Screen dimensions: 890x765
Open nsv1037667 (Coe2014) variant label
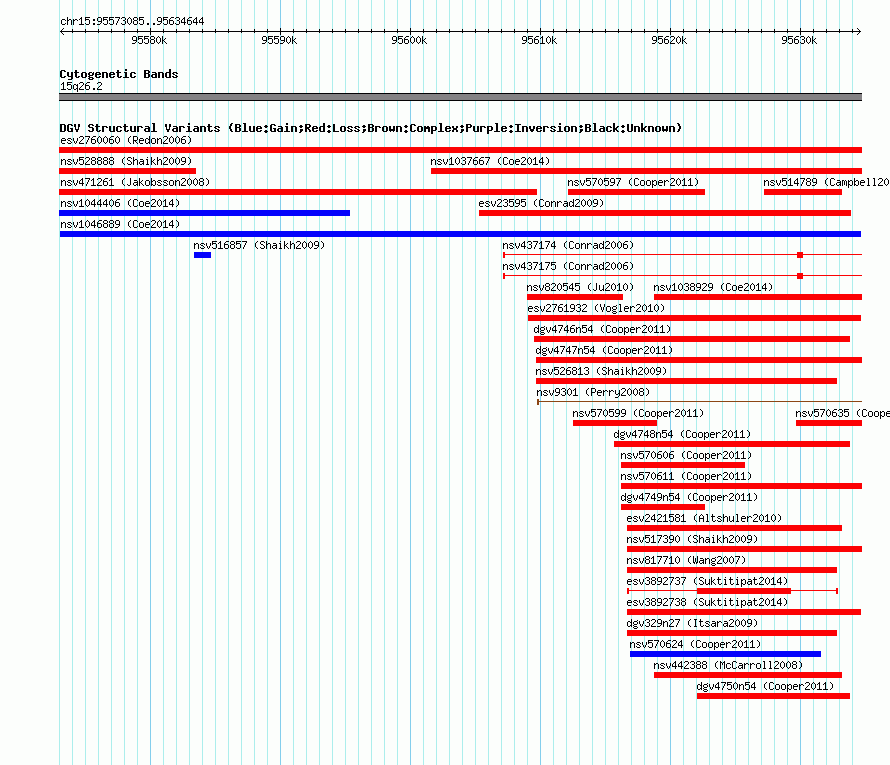(490, 161)
